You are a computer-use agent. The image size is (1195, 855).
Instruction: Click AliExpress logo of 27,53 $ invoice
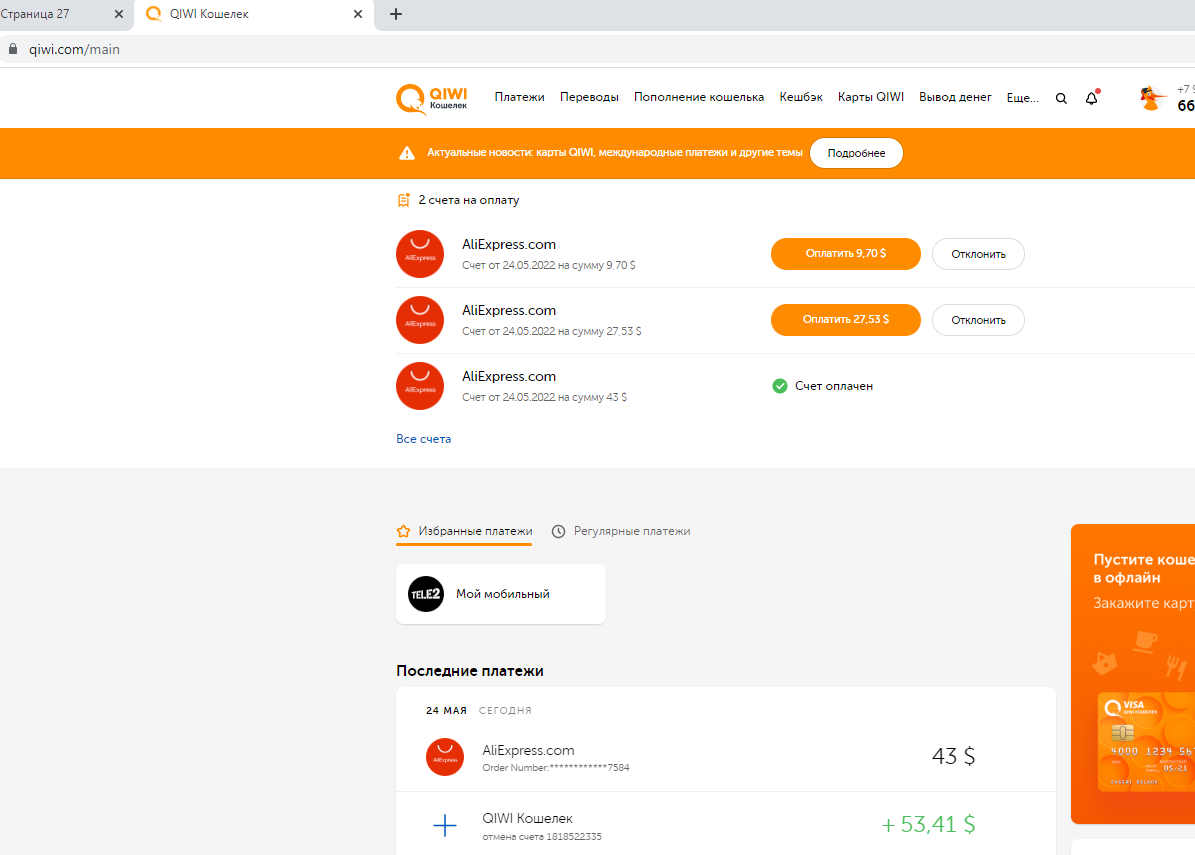[x=420, y=320]
